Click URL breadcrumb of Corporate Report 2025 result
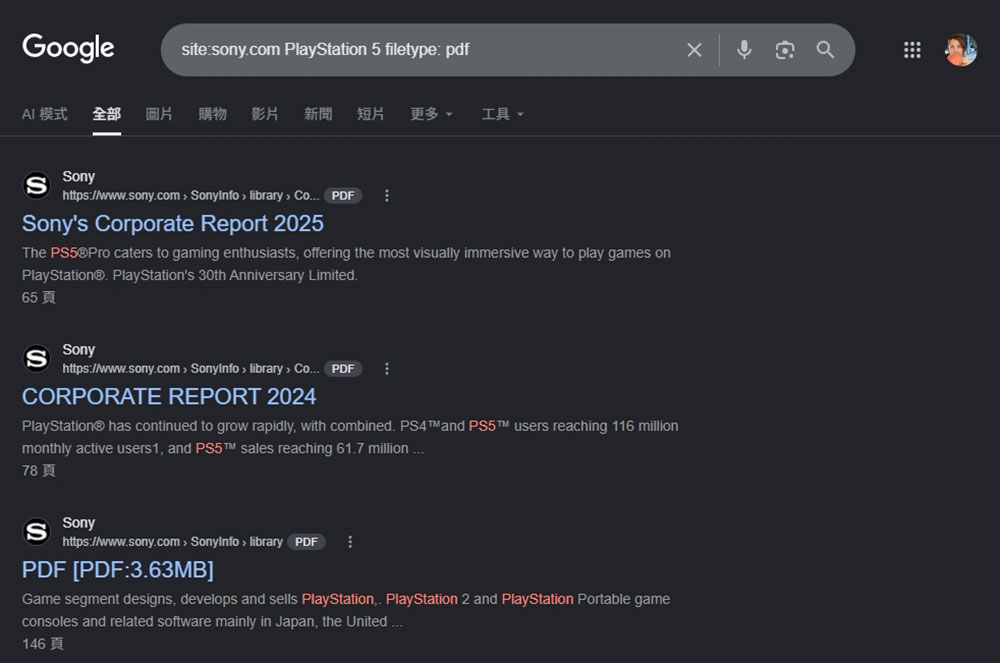 (191, 196)
